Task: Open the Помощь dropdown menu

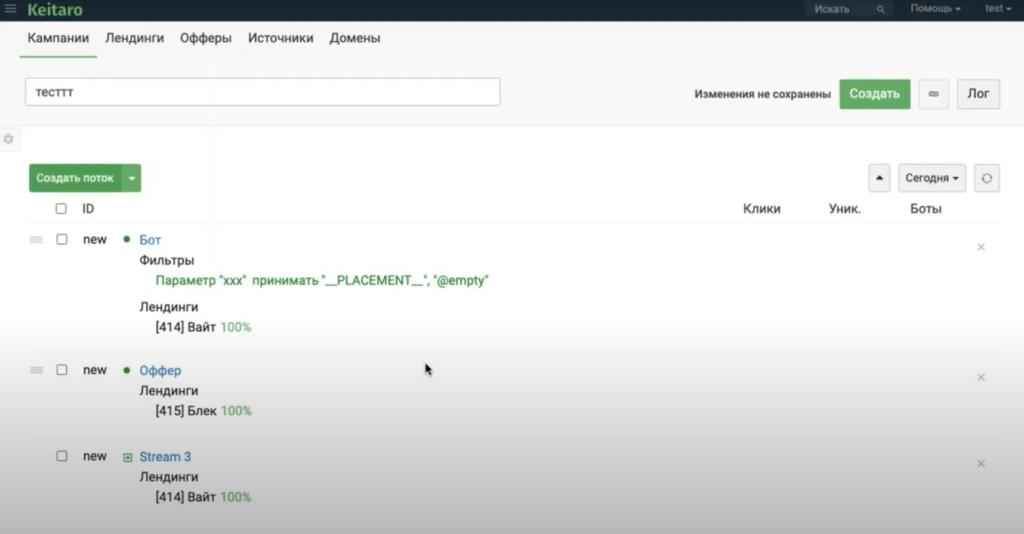Action: (935, 9)
